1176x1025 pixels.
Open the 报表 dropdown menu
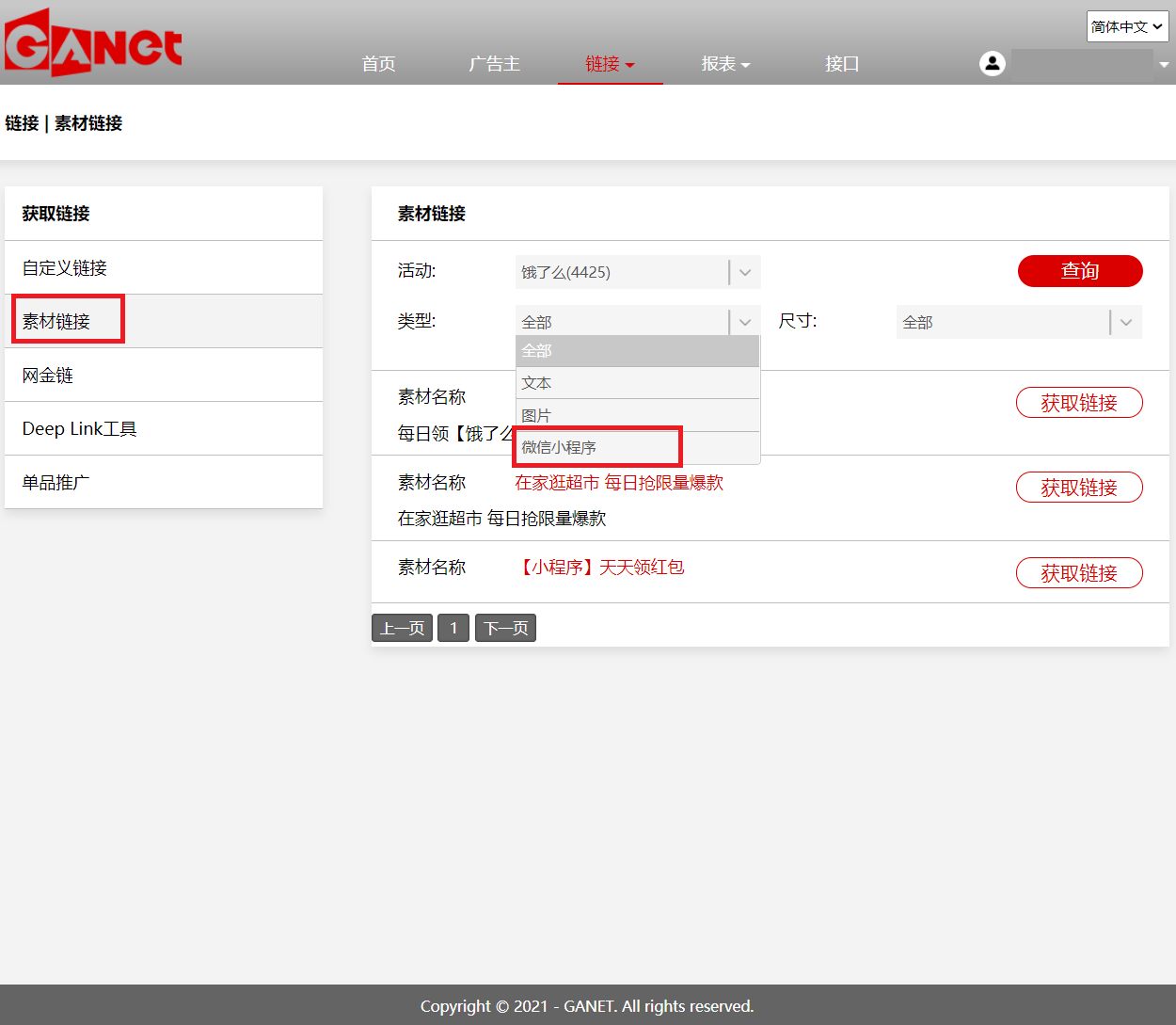click(x=725, y=63)
